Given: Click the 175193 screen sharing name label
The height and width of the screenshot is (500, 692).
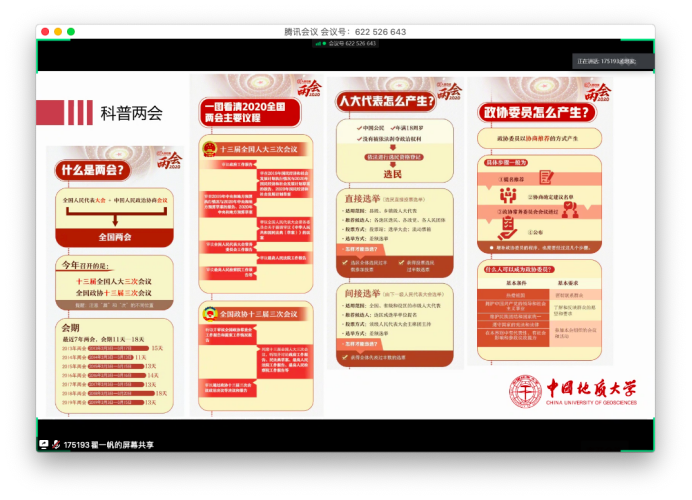Looking at the screenshot, I should (x=108, y=444).
